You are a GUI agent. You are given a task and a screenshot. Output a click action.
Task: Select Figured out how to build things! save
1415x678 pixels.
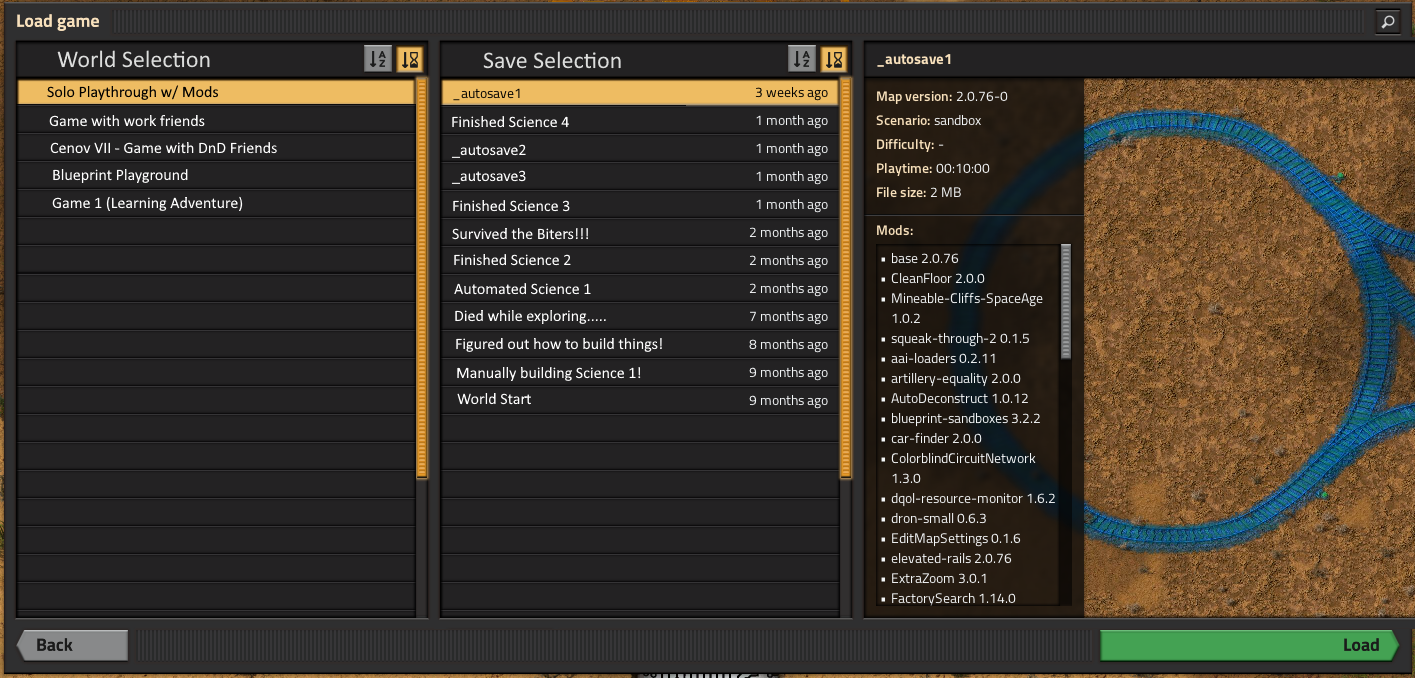[640, 344]
